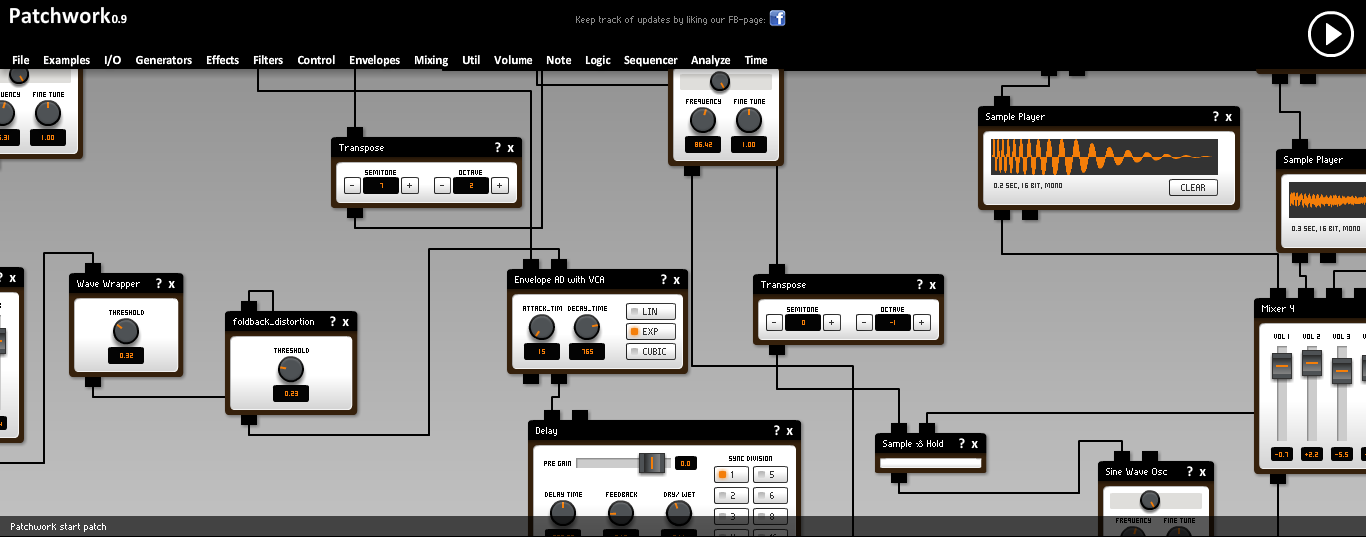The image size is (1366, 537).
Task: Close the Sample Player with Clear button
Action: pos(1229,117)
